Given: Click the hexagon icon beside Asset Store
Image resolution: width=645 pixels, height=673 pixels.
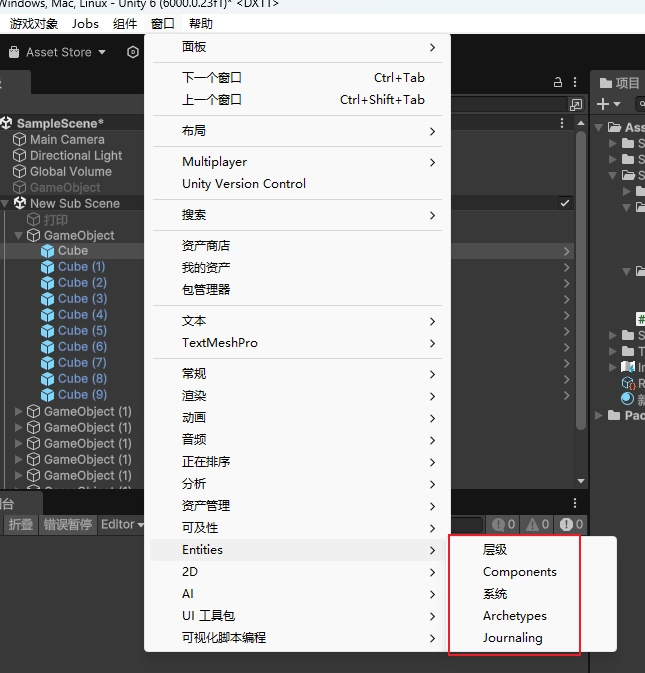Looking at the screenshot, I should pos(133,52).
